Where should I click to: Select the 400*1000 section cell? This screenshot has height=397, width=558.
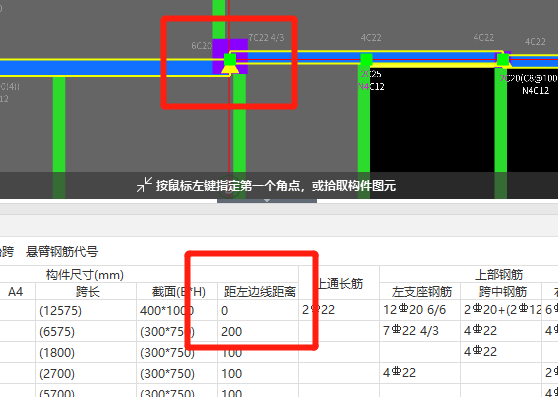[x=177, y=311]
